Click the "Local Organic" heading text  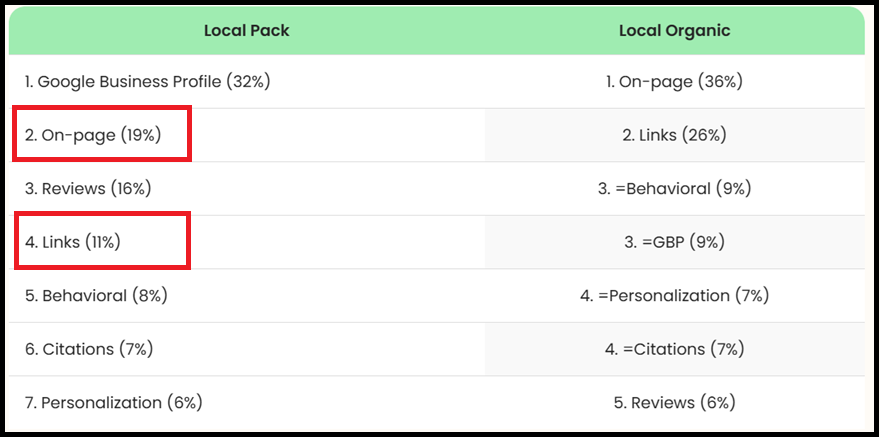674,31
